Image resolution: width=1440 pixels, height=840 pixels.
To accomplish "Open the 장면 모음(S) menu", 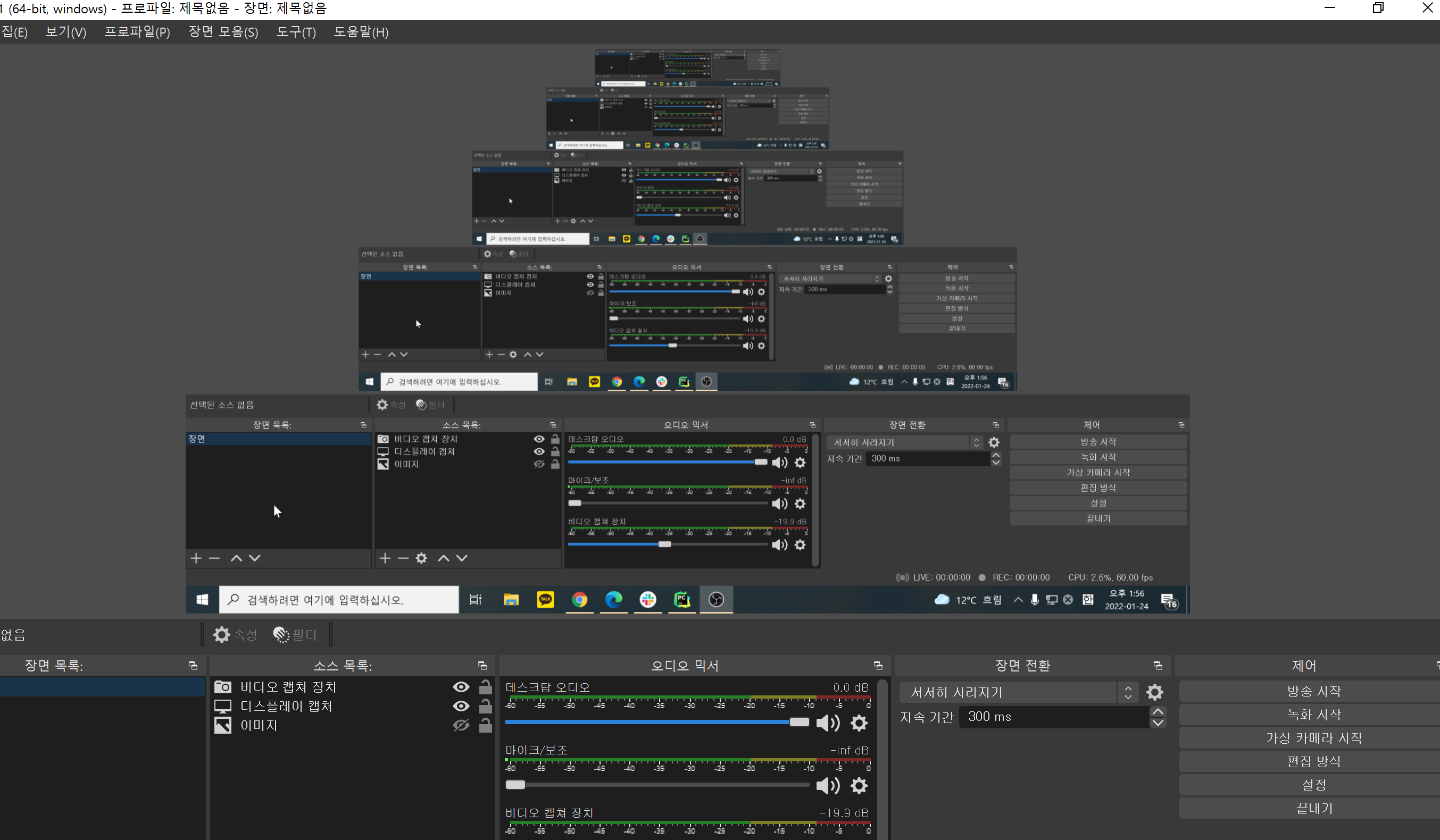I will pos(223,32).
